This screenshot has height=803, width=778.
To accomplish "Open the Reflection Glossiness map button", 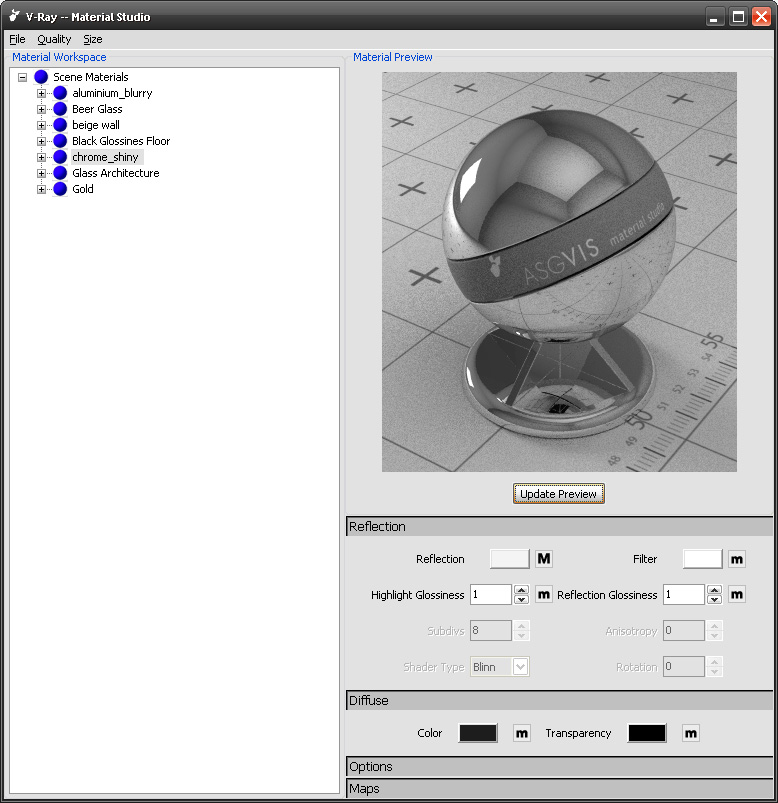I will pyautogui.click(x=737, y=595).
